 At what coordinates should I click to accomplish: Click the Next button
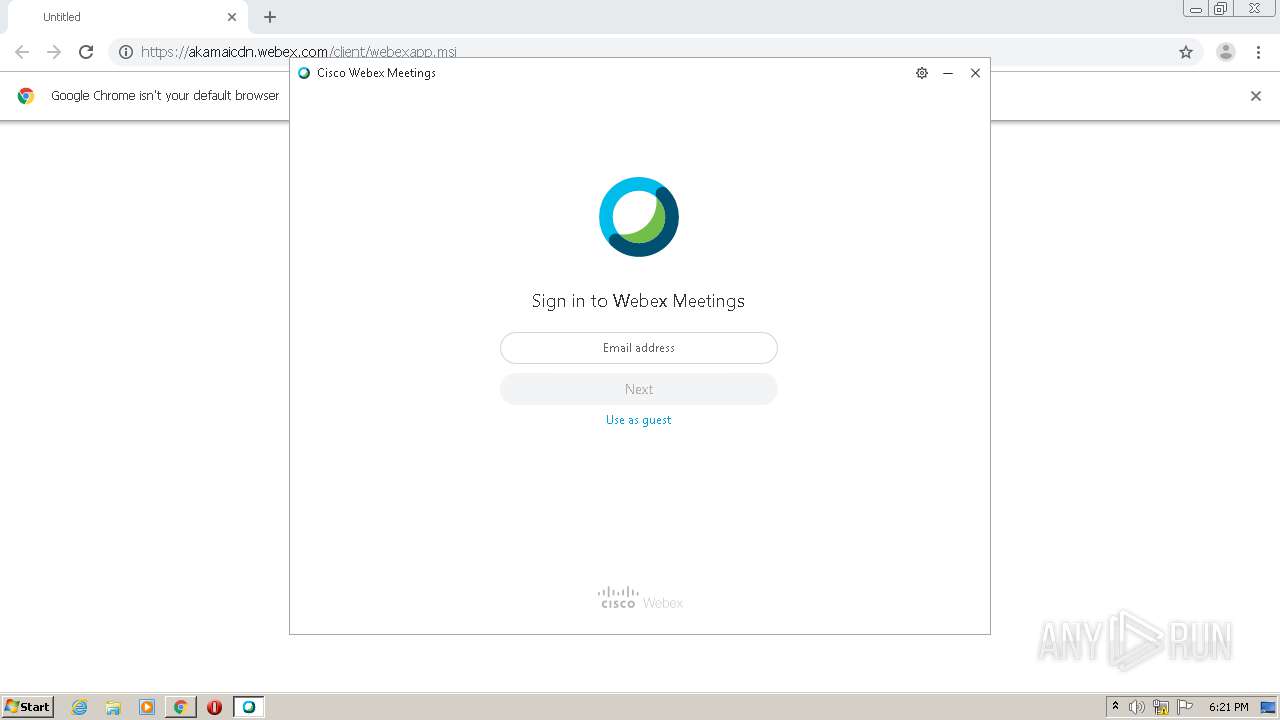(x=639, y=389)
